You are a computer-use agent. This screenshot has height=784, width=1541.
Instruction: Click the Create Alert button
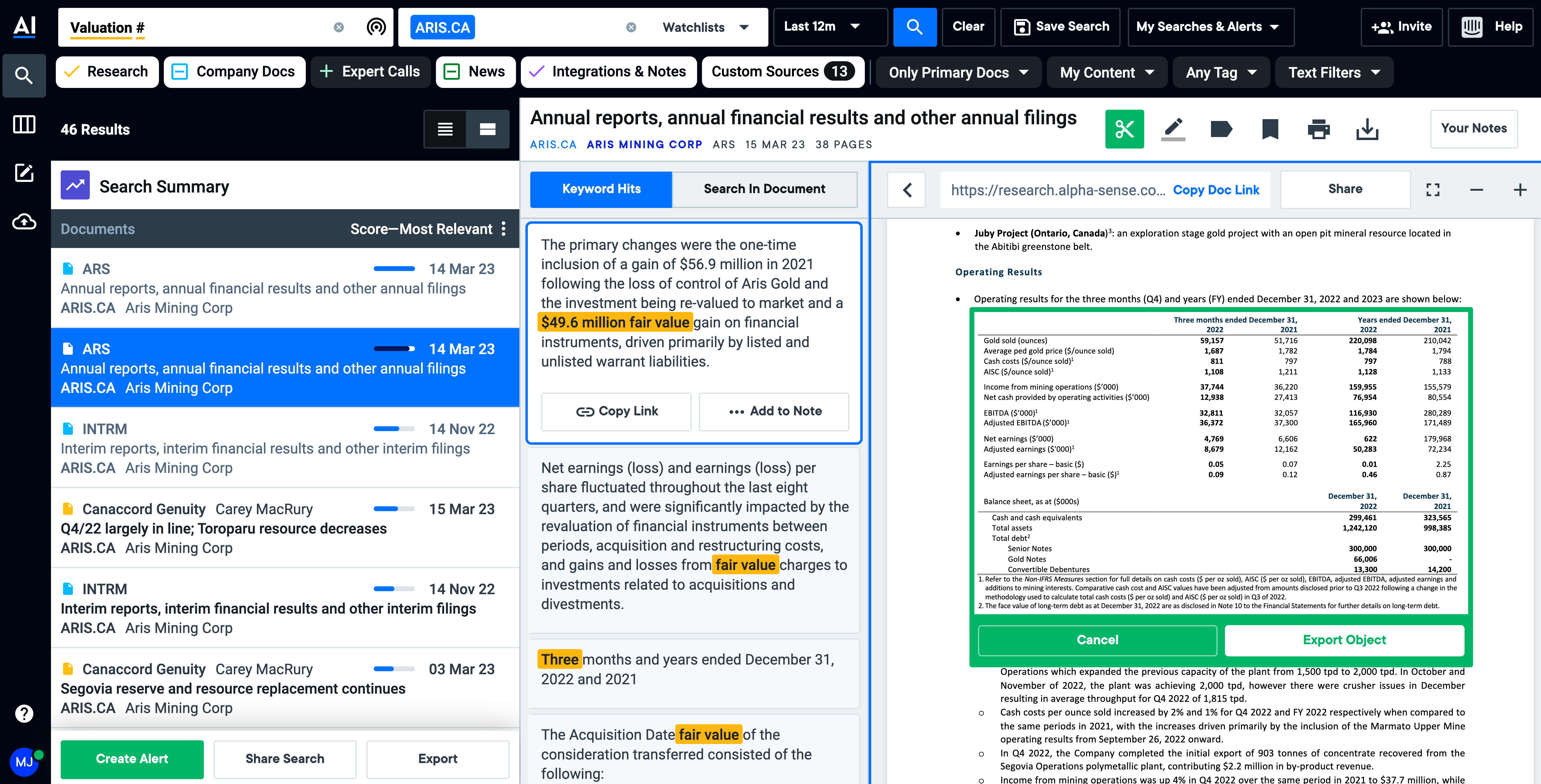(132, 759)
